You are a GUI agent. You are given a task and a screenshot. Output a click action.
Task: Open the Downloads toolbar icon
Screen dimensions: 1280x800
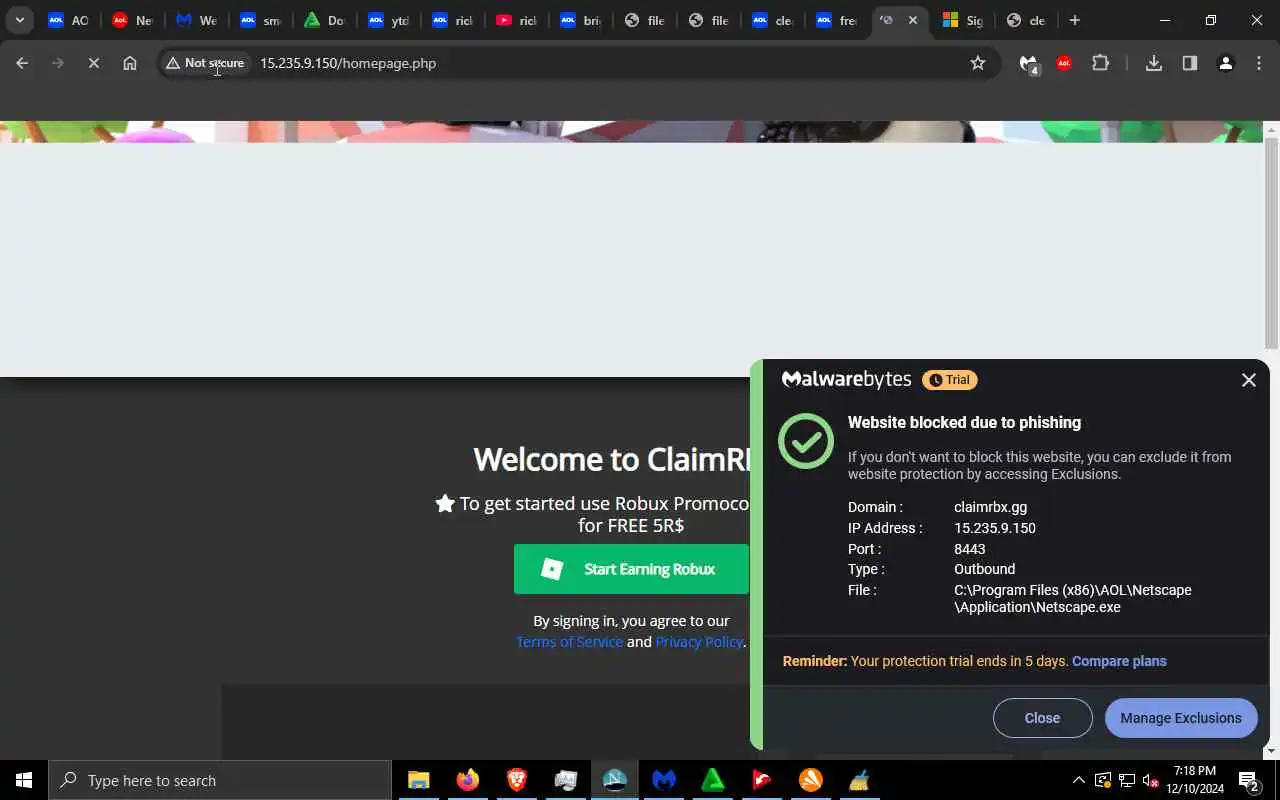pos(1154,63)
